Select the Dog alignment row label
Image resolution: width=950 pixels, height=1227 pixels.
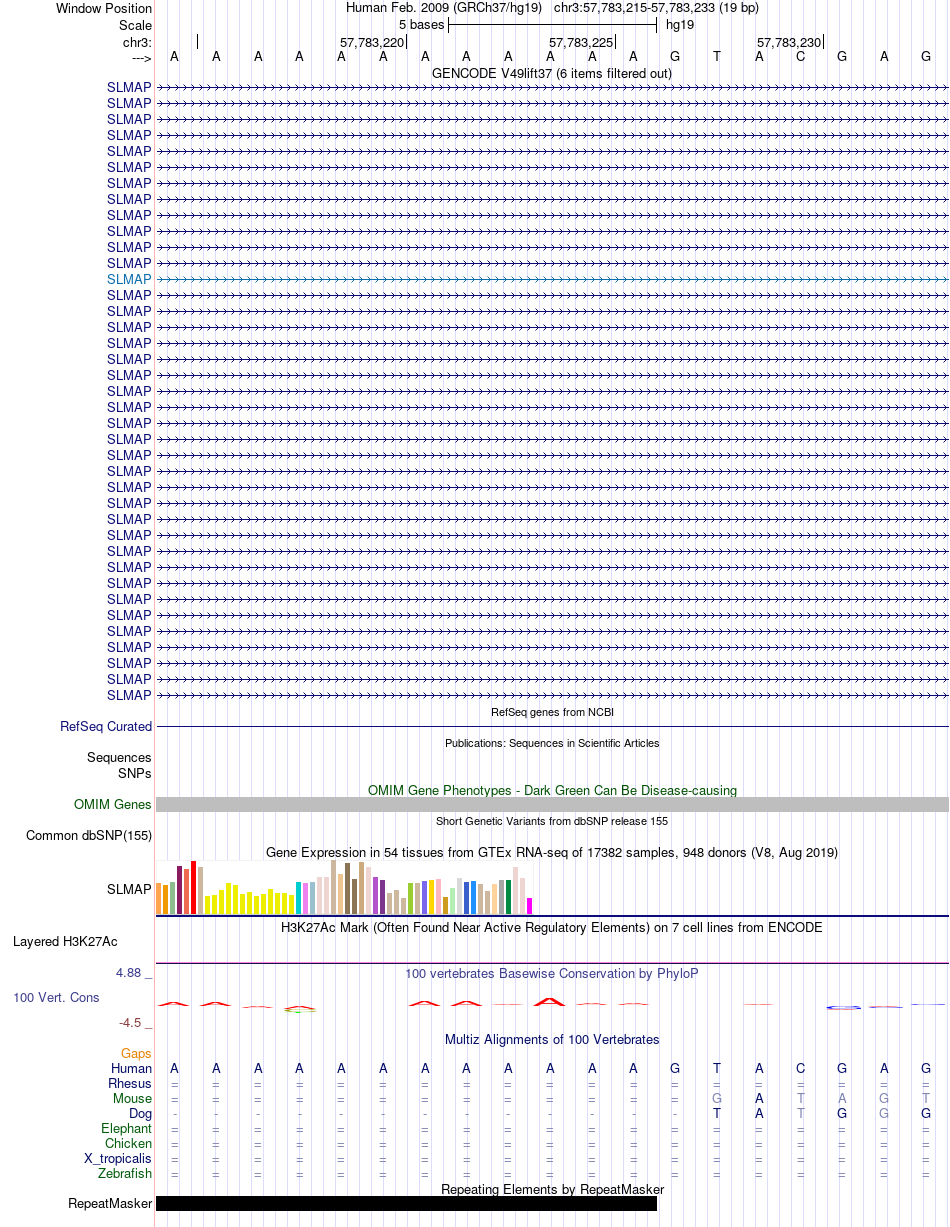click(x=140, y=1113)
